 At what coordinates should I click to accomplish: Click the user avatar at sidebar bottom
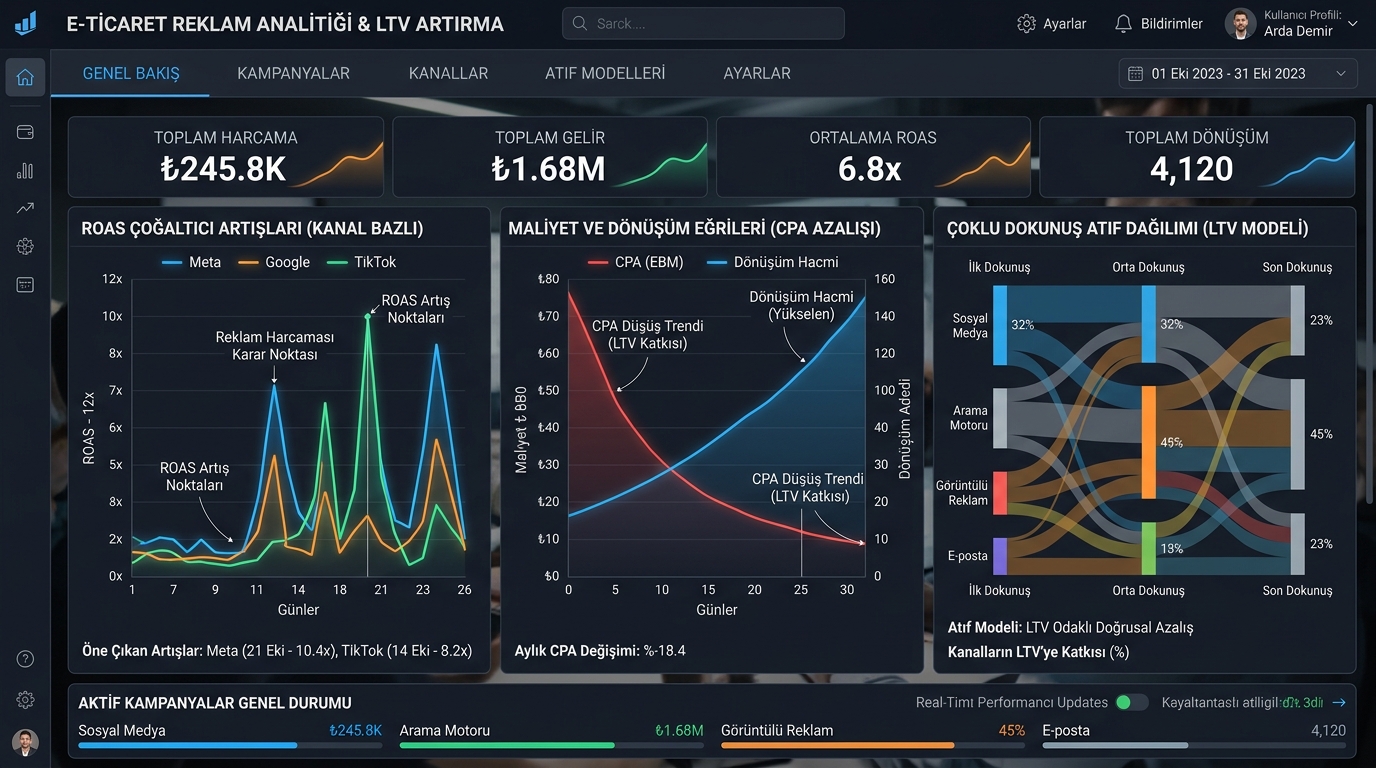25,742
